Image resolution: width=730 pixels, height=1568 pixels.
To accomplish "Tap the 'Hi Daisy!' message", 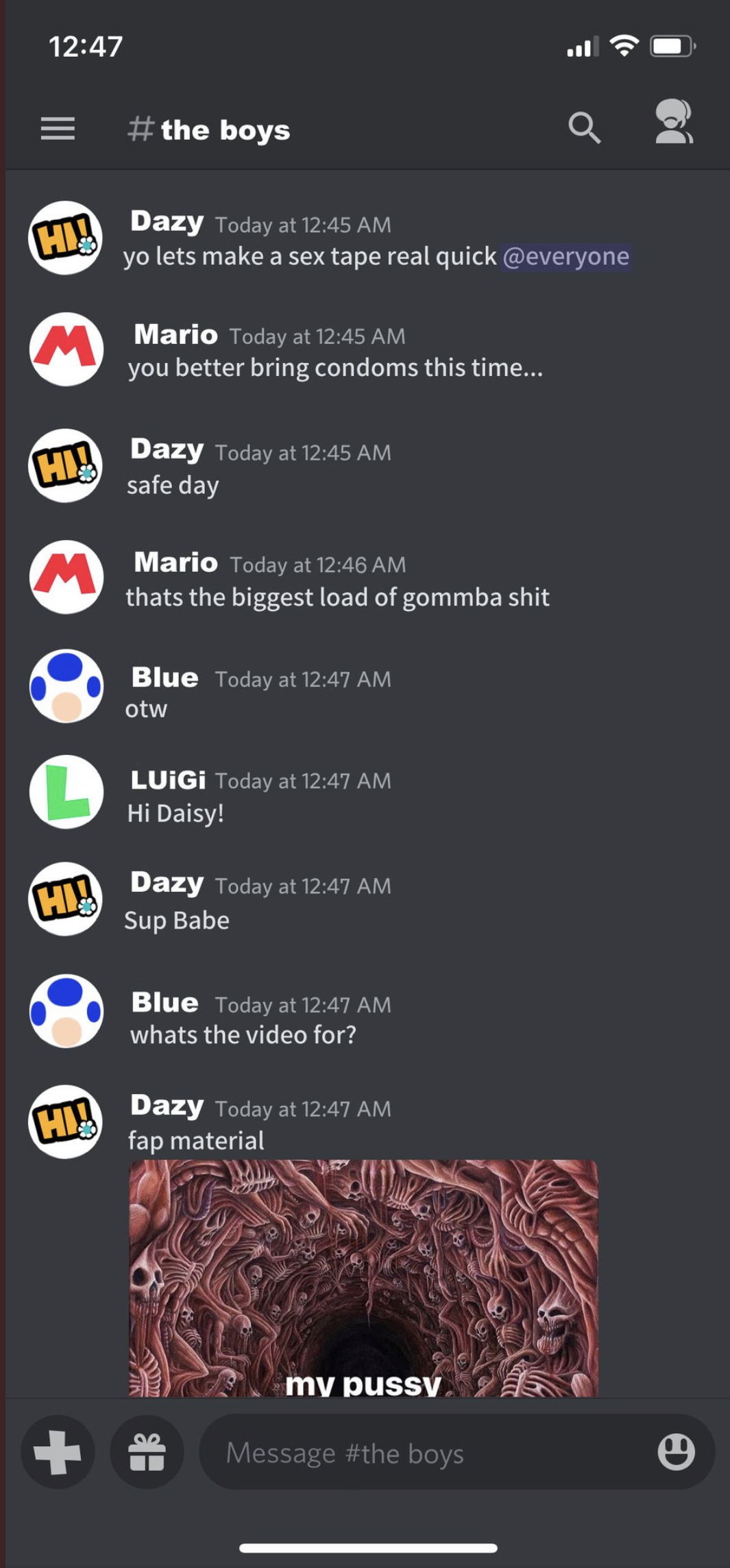I will [175, 813].
